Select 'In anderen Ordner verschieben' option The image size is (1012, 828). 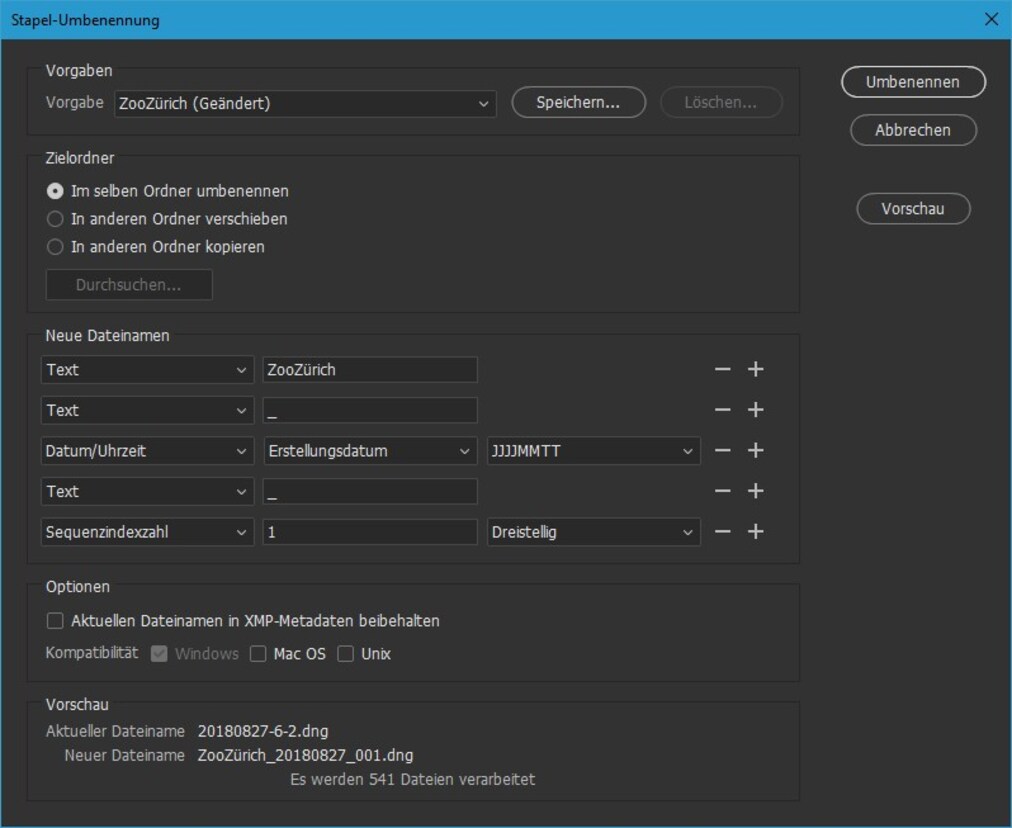click(x=56, y=218)
